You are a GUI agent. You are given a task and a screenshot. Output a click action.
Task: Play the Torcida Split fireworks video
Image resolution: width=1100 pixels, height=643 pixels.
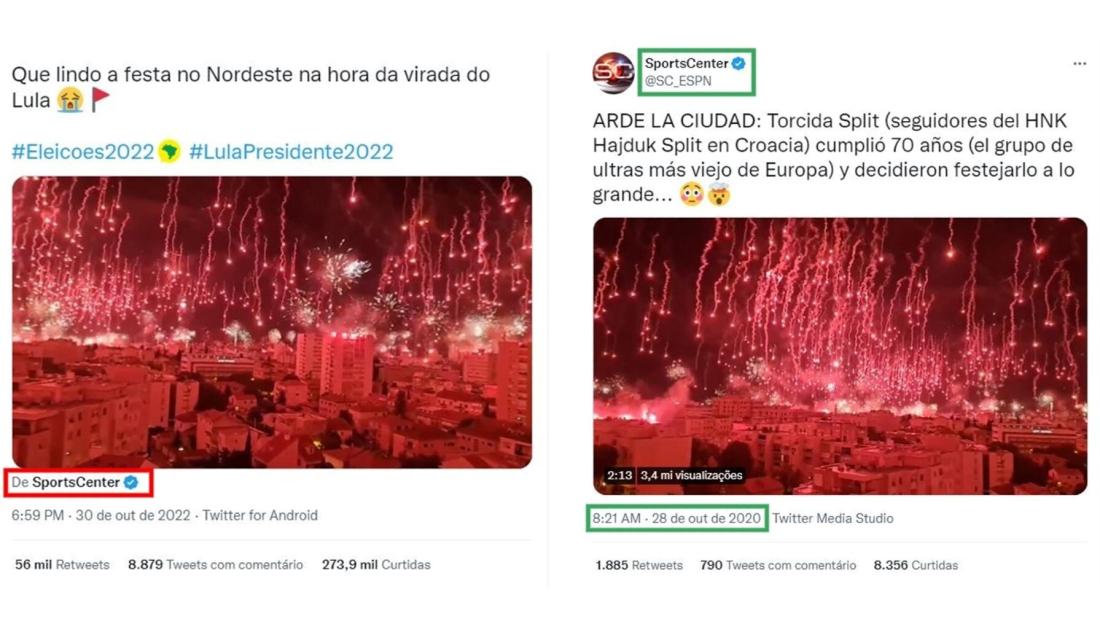(840, 356)
